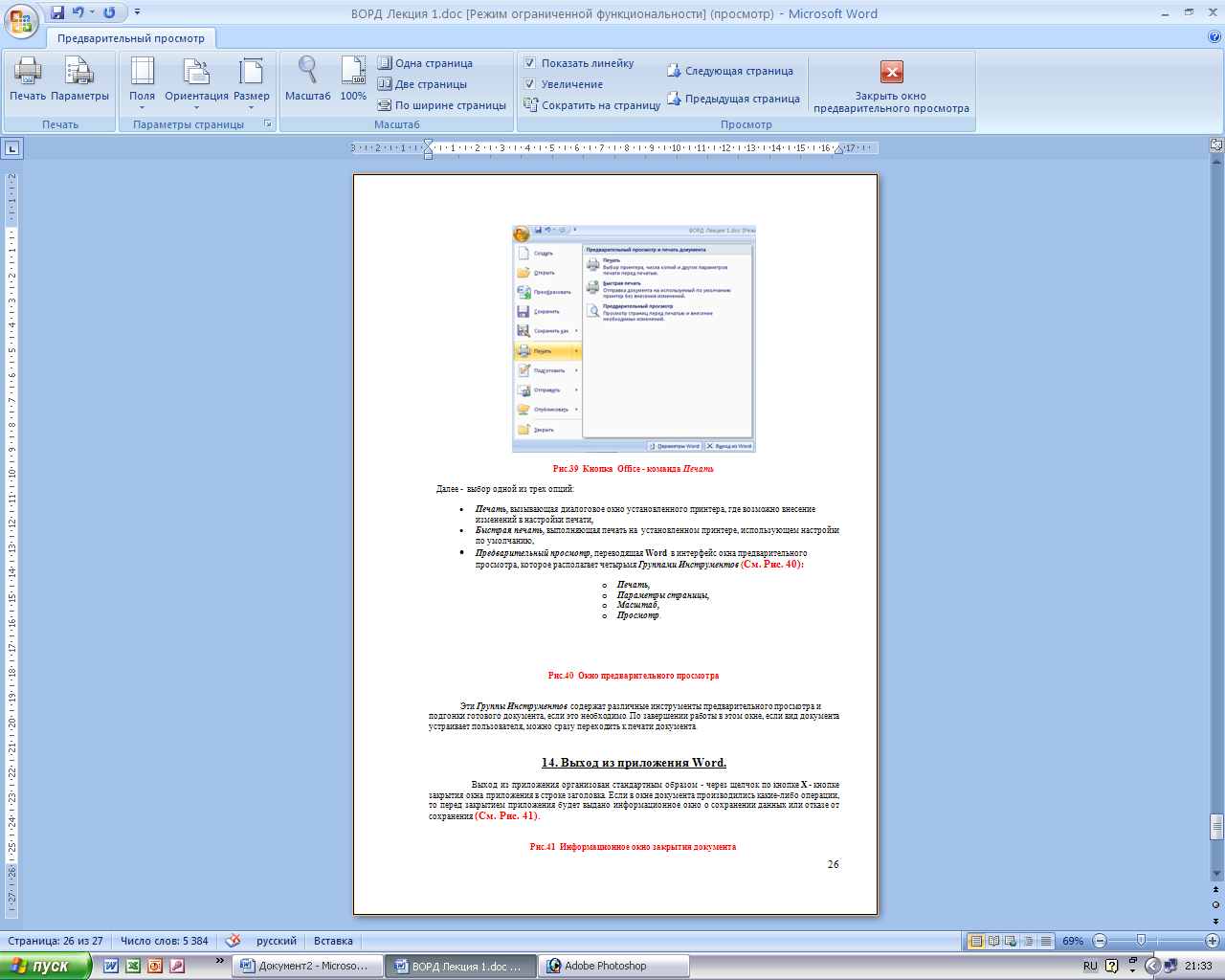Click the Redo icon in quick access toolbar
This screenshot has width=1225, height=980.
pos(109,12)
